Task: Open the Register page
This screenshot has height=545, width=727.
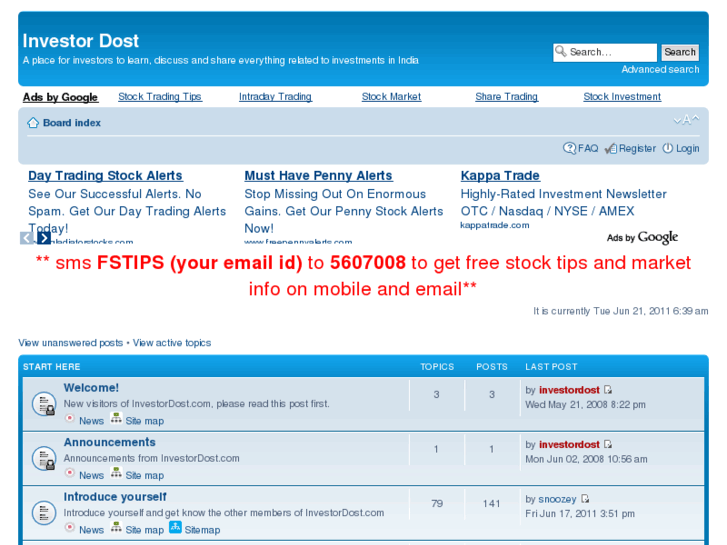Action: (637, 148)
